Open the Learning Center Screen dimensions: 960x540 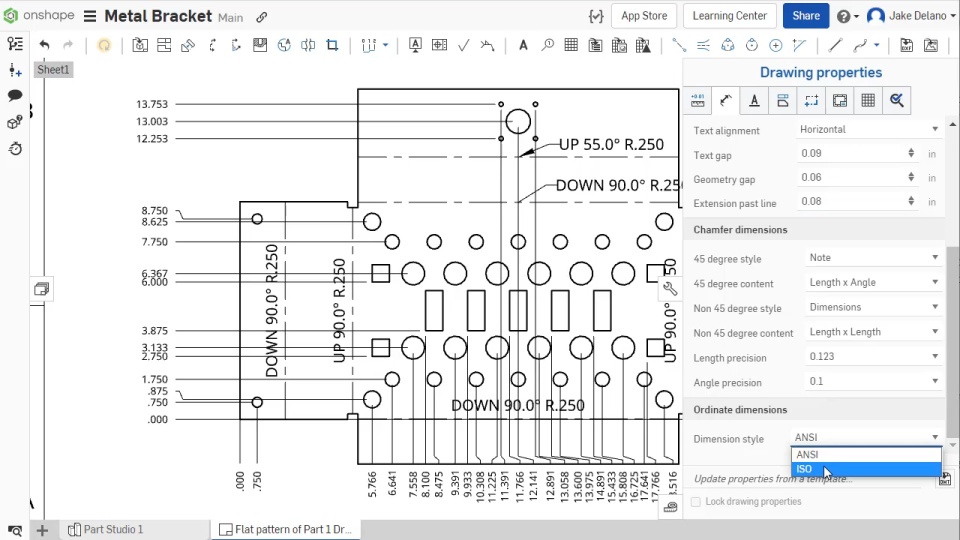729,16
